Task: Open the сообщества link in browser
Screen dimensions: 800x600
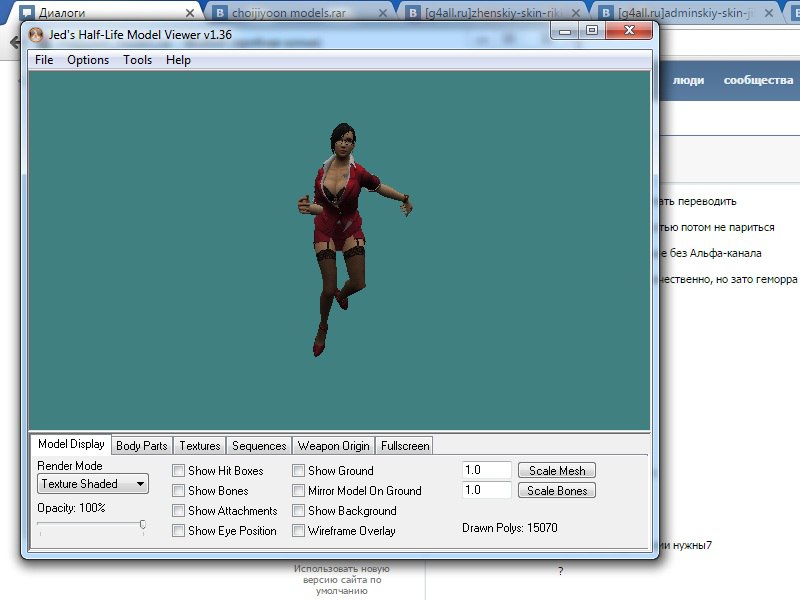Action: click(758, 80)
